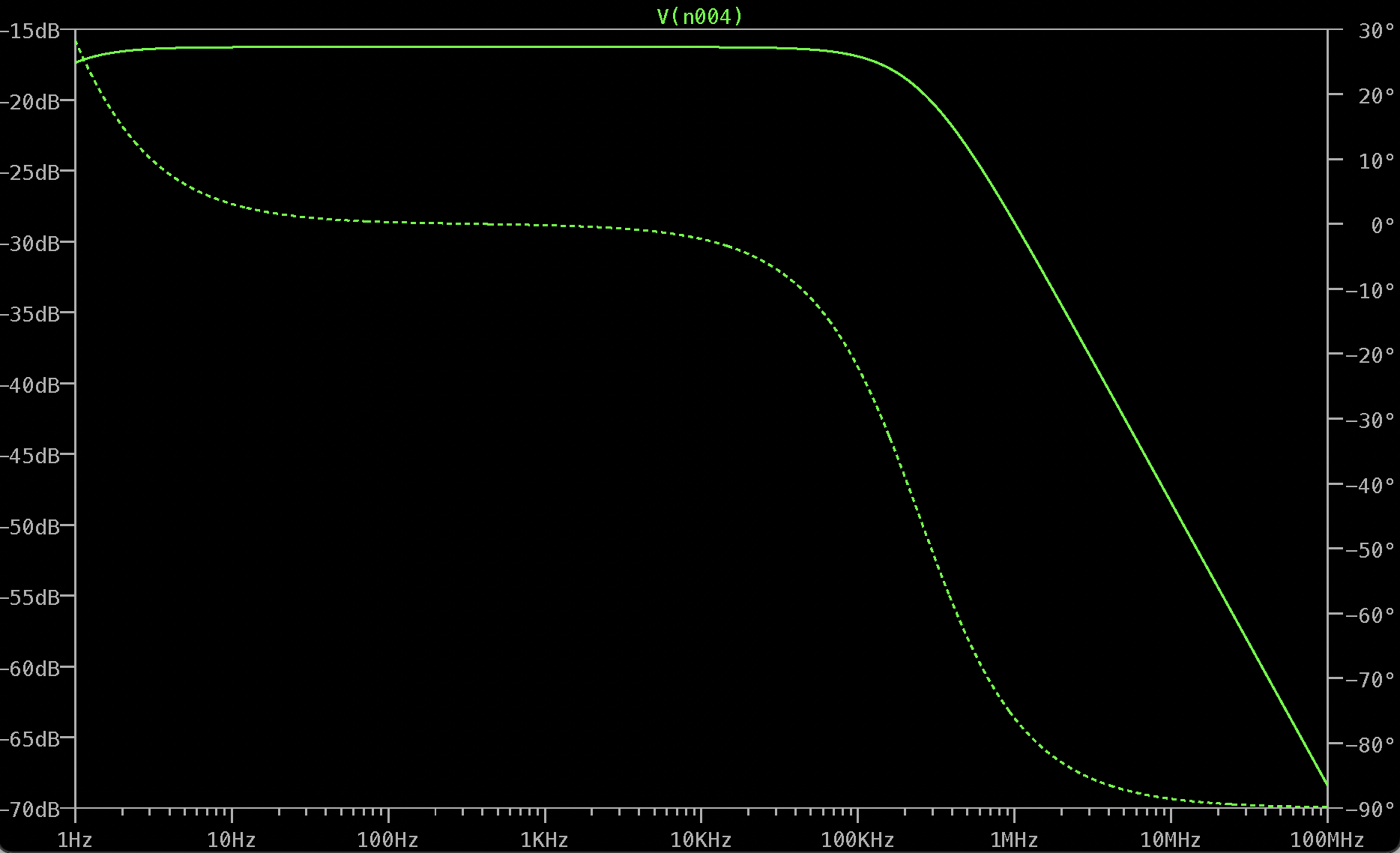Viewport: 1400px width, 853px height.
Task: Click the 10MHz frequency axis label
Action: [x=1170, y=840]
